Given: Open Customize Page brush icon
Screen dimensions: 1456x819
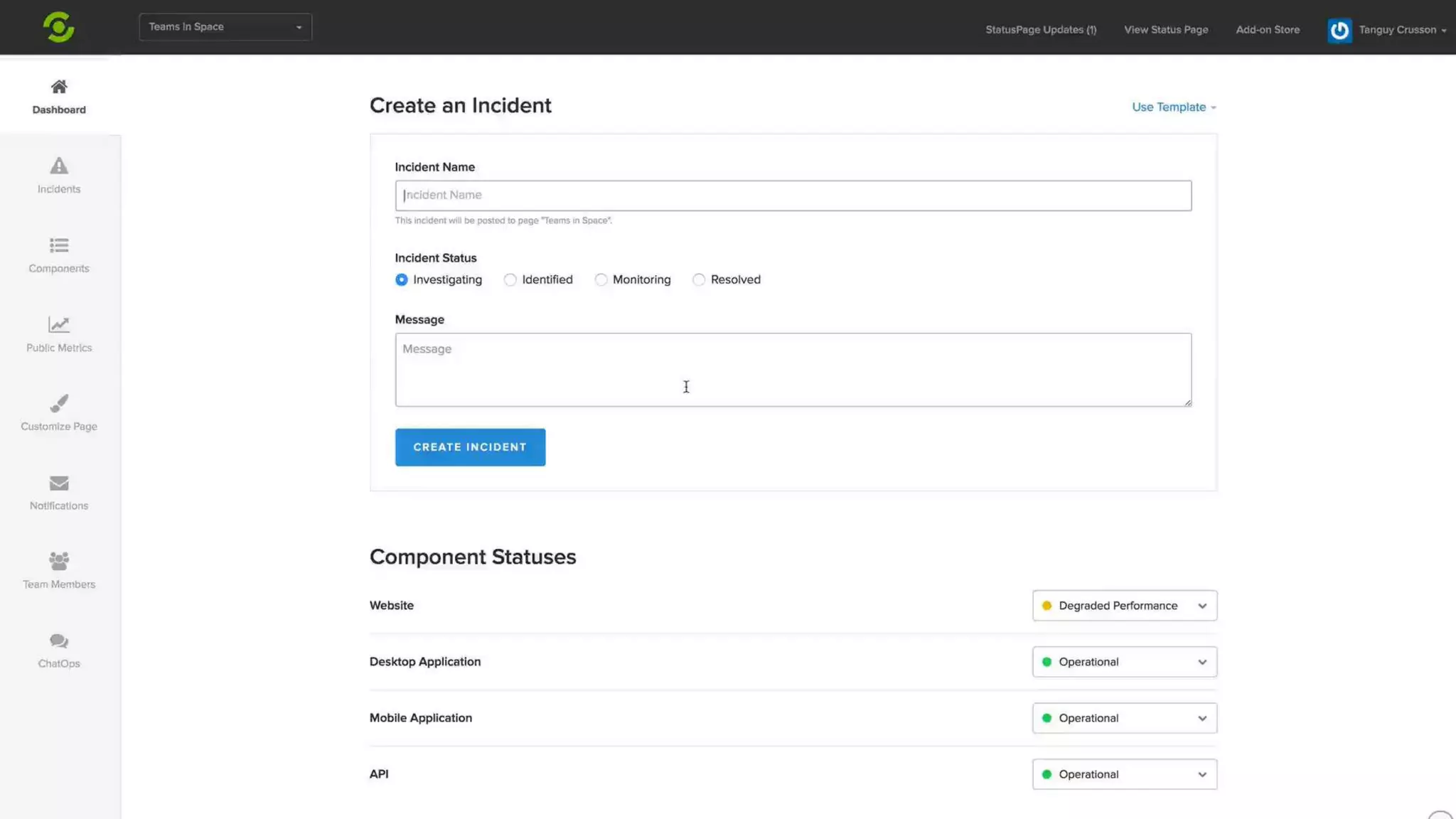Looking at the screenshot, I should pyautogui.click(x=59, y=404).
